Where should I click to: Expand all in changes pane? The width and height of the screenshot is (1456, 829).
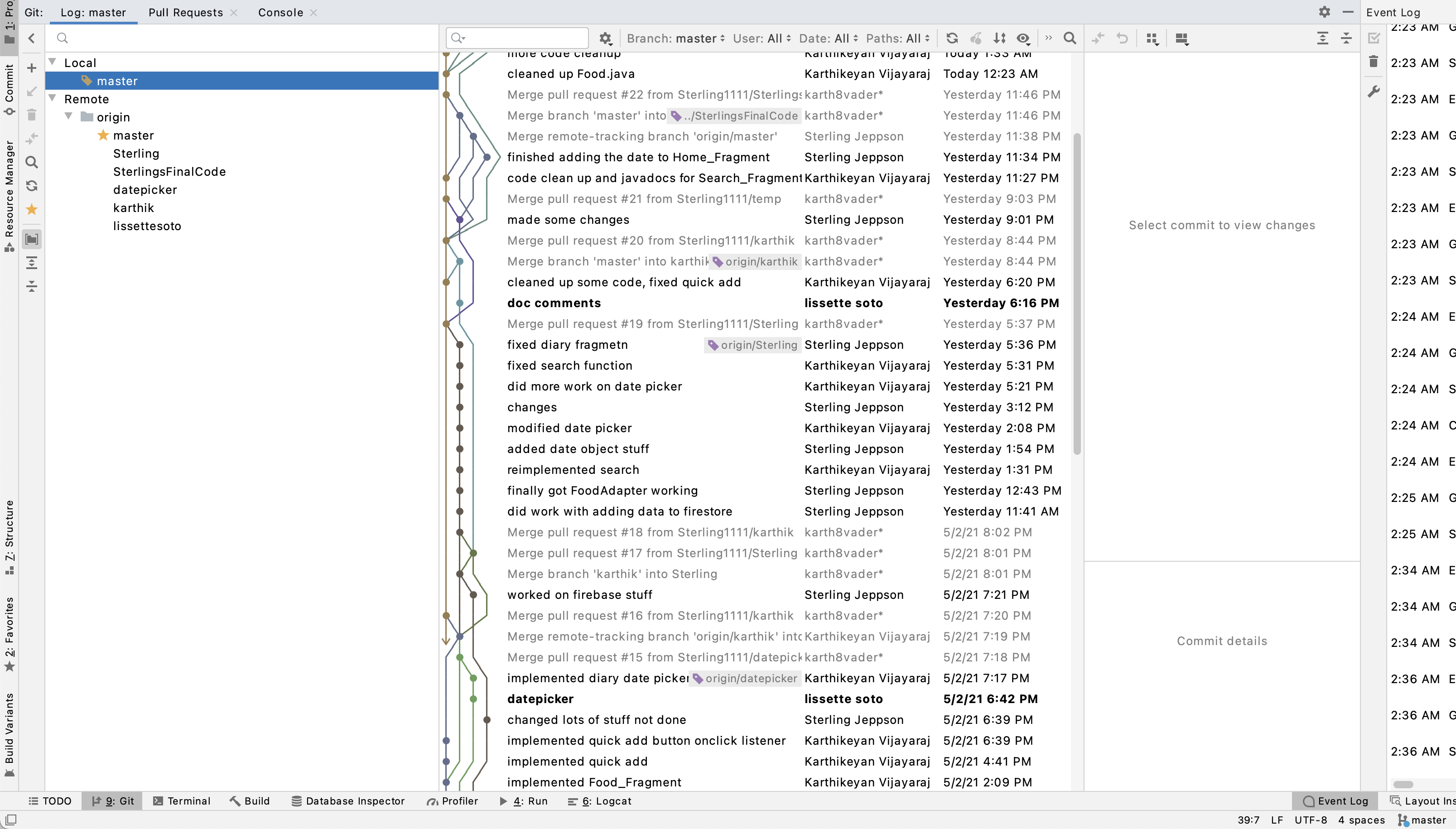pyautogui.click(x=1323, y=38)
